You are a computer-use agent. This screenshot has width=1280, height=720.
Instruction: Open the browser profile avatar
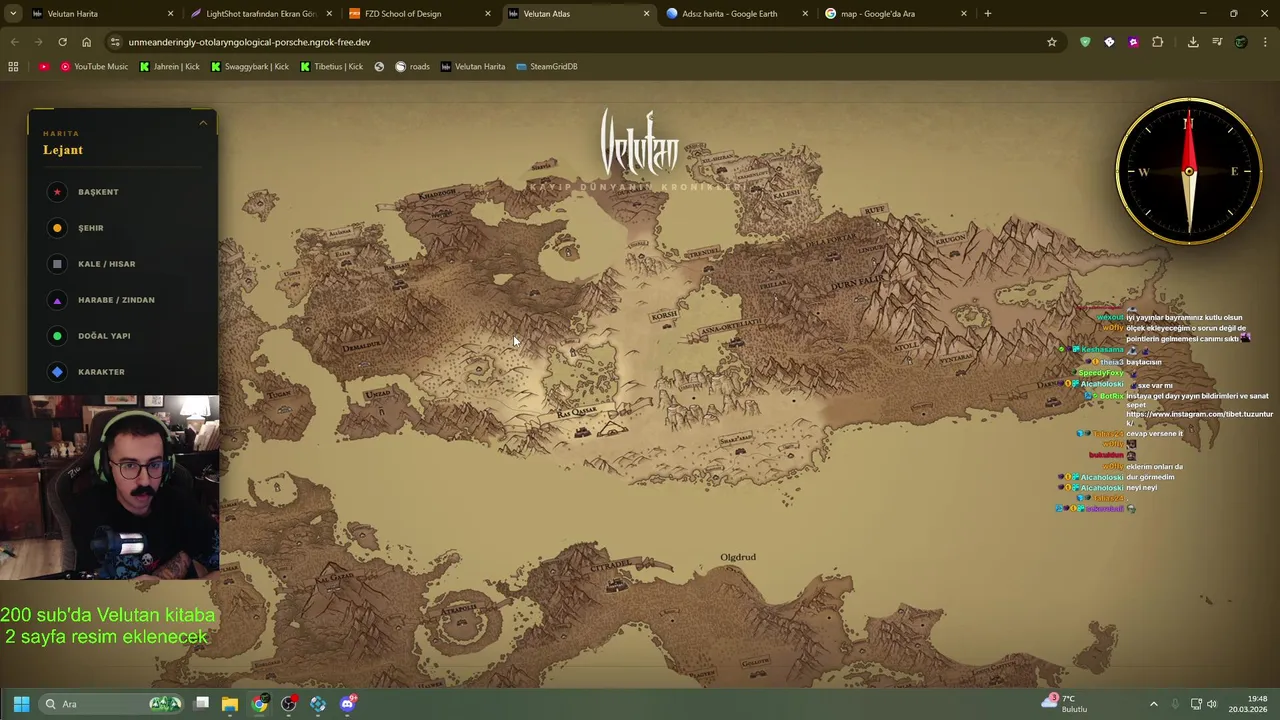tap(1241, 42)
